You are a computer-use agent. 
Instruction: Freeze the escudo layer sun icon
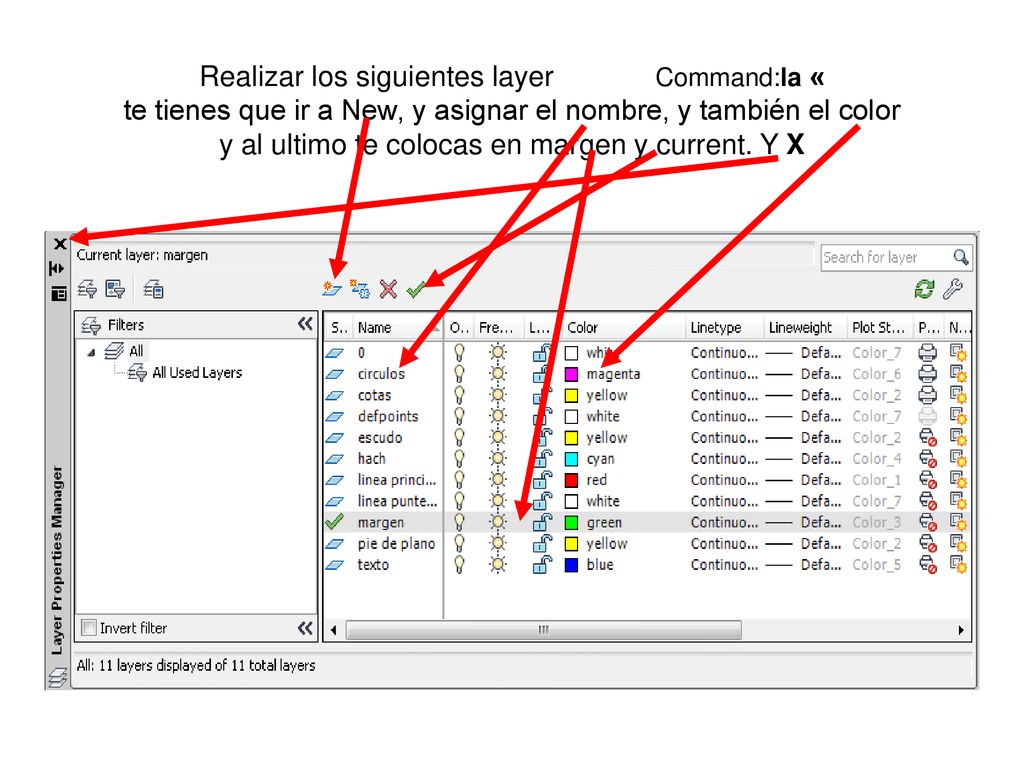[498, 438]
